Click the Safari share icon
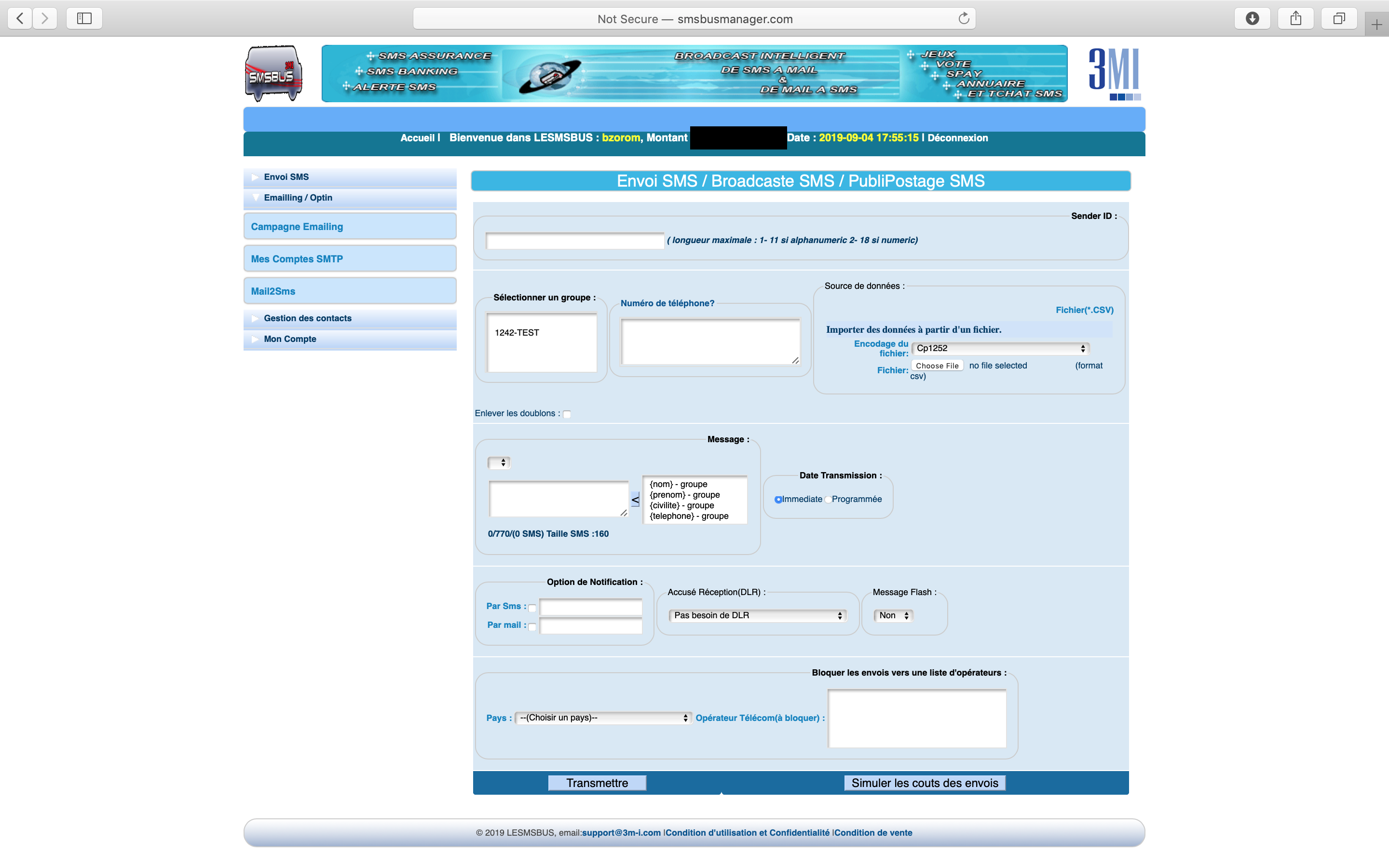1389x868 pixels. tap(1295, 18)
